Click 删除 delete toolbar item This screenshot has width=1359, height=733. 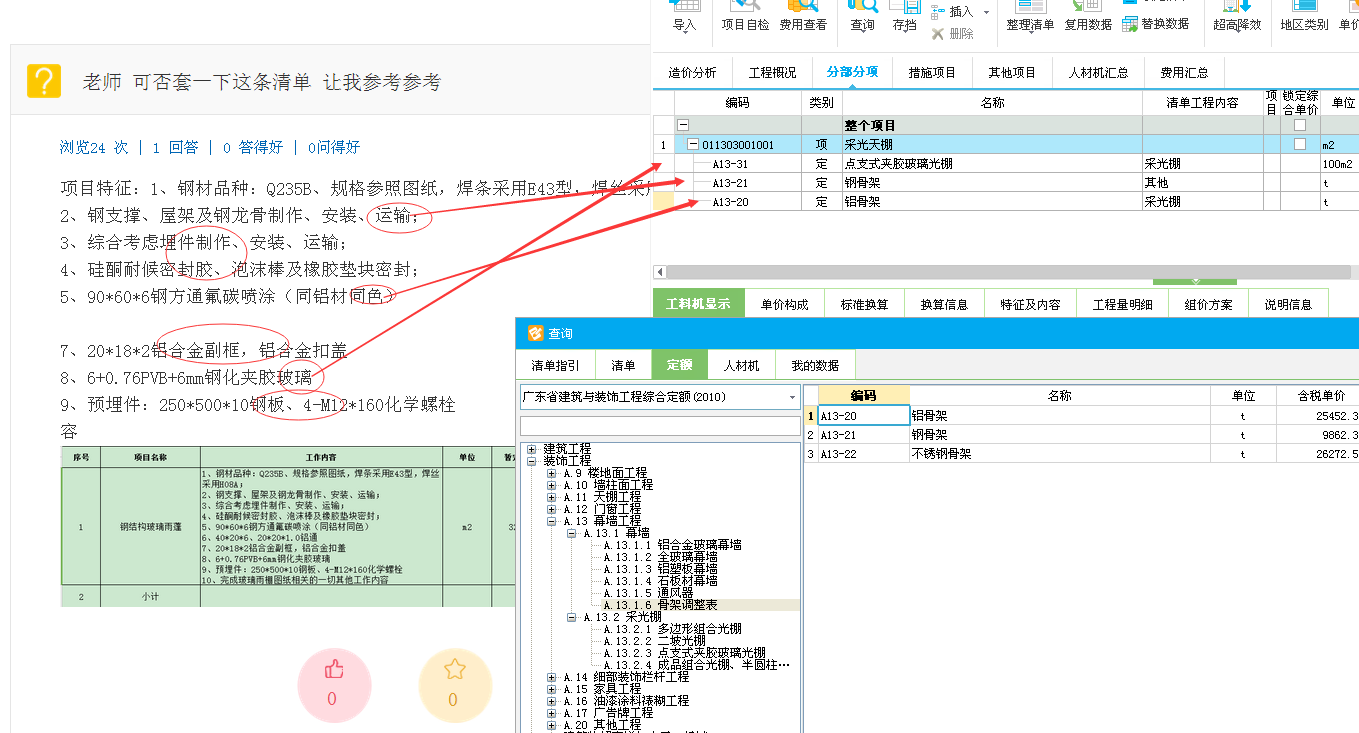[x=952, y=34]
